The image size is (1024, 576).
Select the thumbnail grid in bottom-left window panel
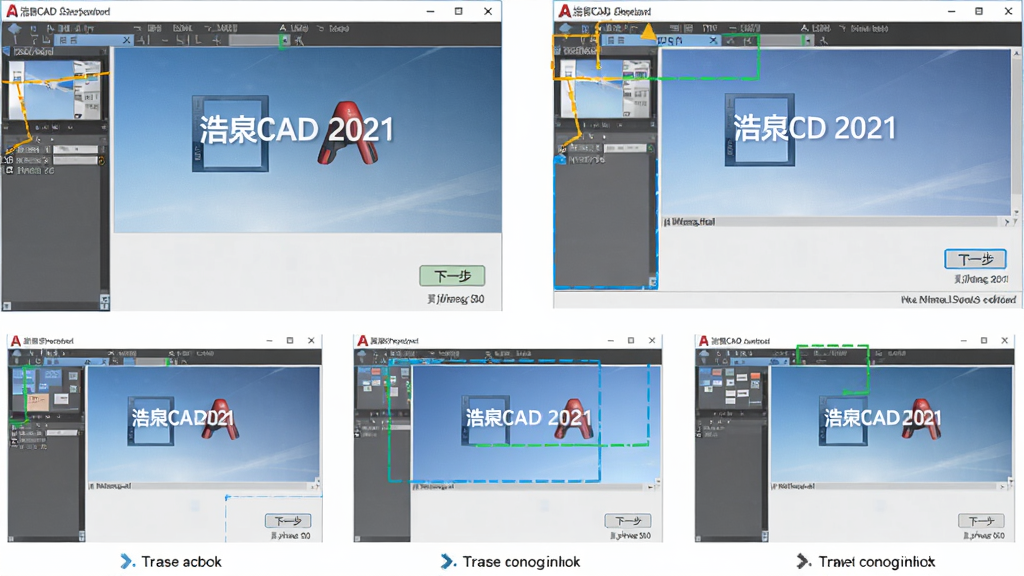point(46,390)
